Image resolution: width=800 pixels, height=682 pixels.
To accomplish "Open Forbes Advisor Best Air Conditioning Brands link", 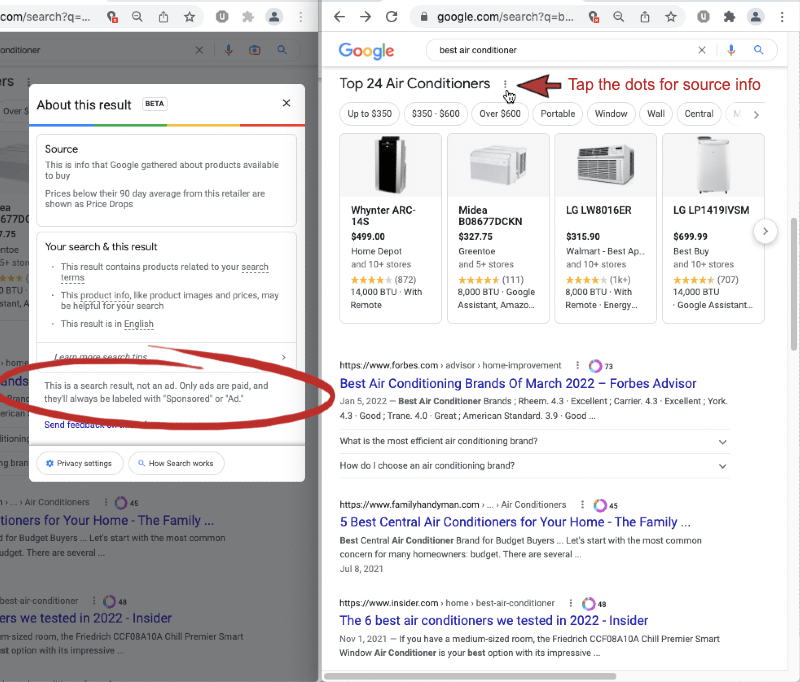I will [x=517, y=383].
